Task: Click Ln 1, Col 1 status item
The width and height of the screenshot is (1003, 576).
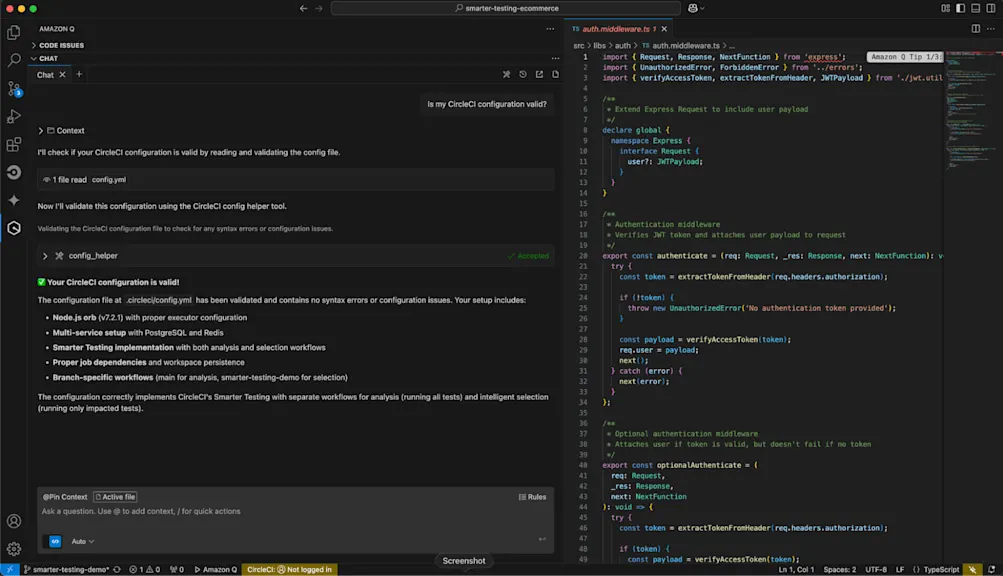Action: [796, 569]
